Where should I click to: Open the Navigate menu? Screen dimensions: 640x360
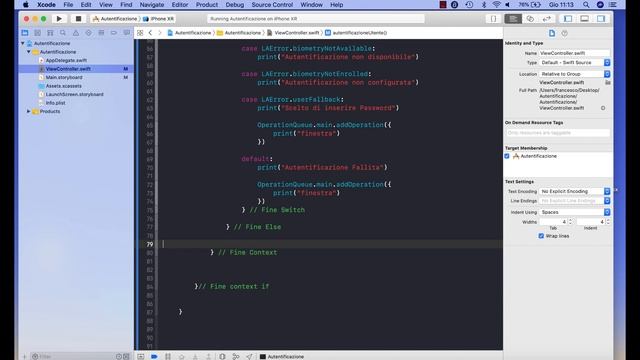click(x=151, y=5)
